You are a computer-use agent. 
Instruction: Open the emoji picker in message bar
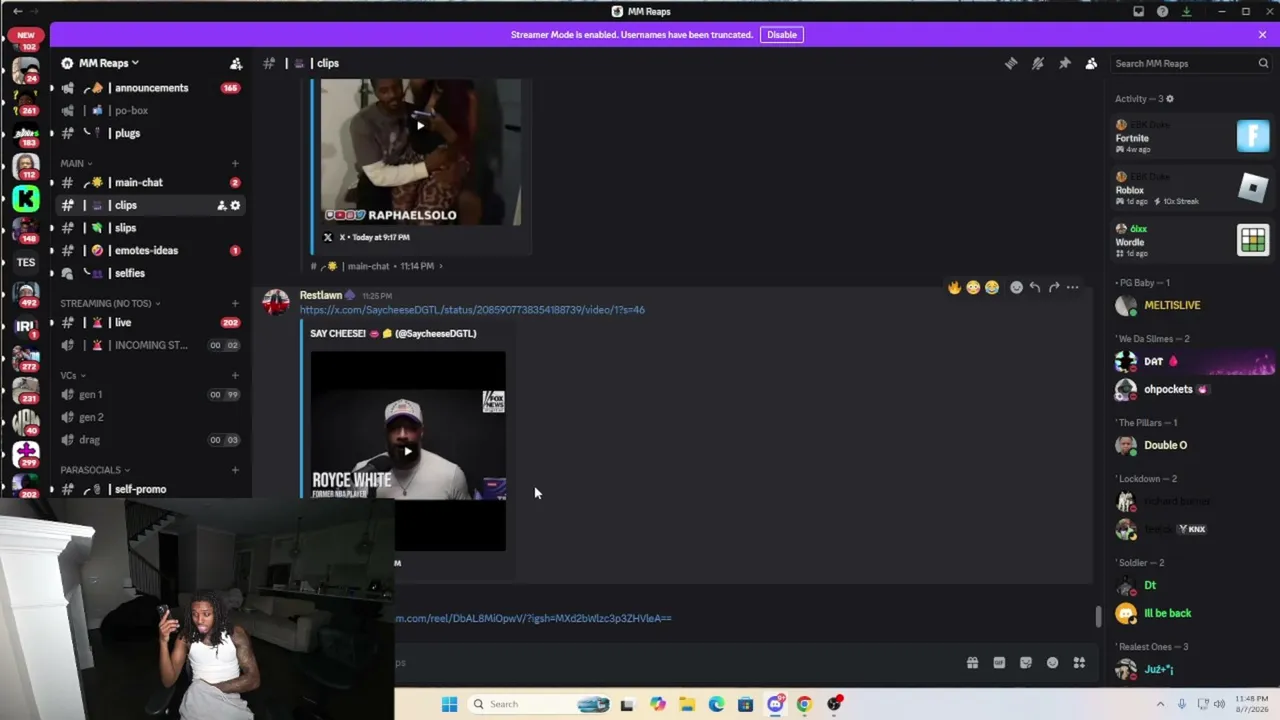tap(1052, 663)
